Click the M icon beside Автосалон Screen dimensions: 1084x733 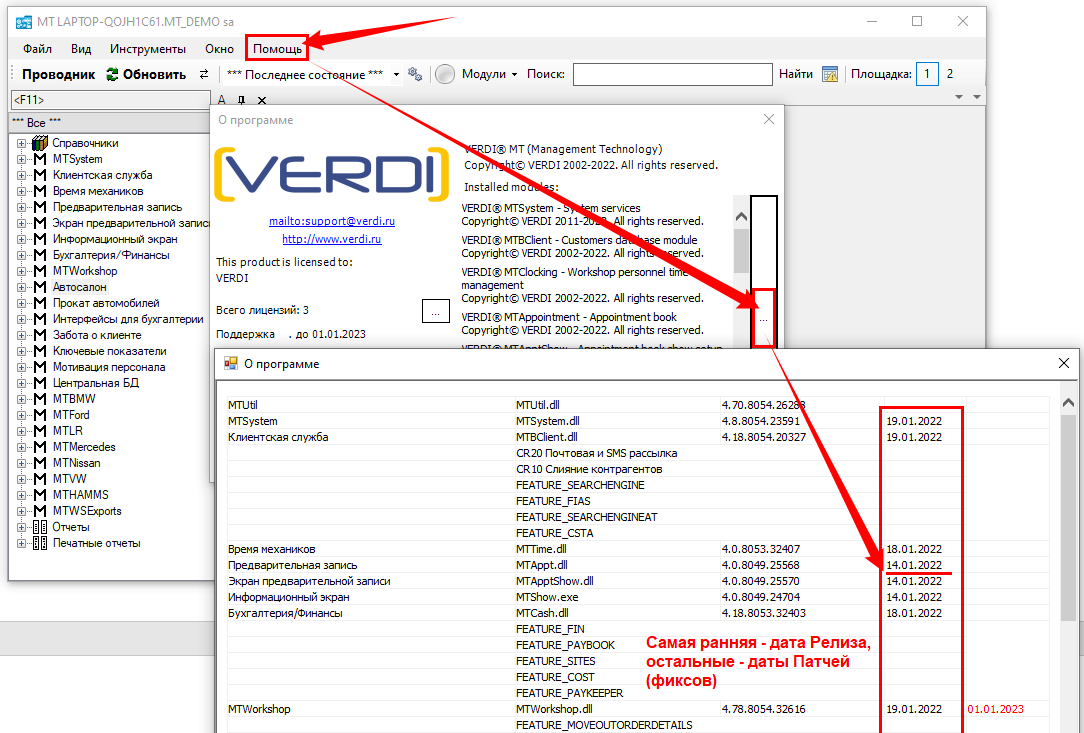[x=40, y=287]
